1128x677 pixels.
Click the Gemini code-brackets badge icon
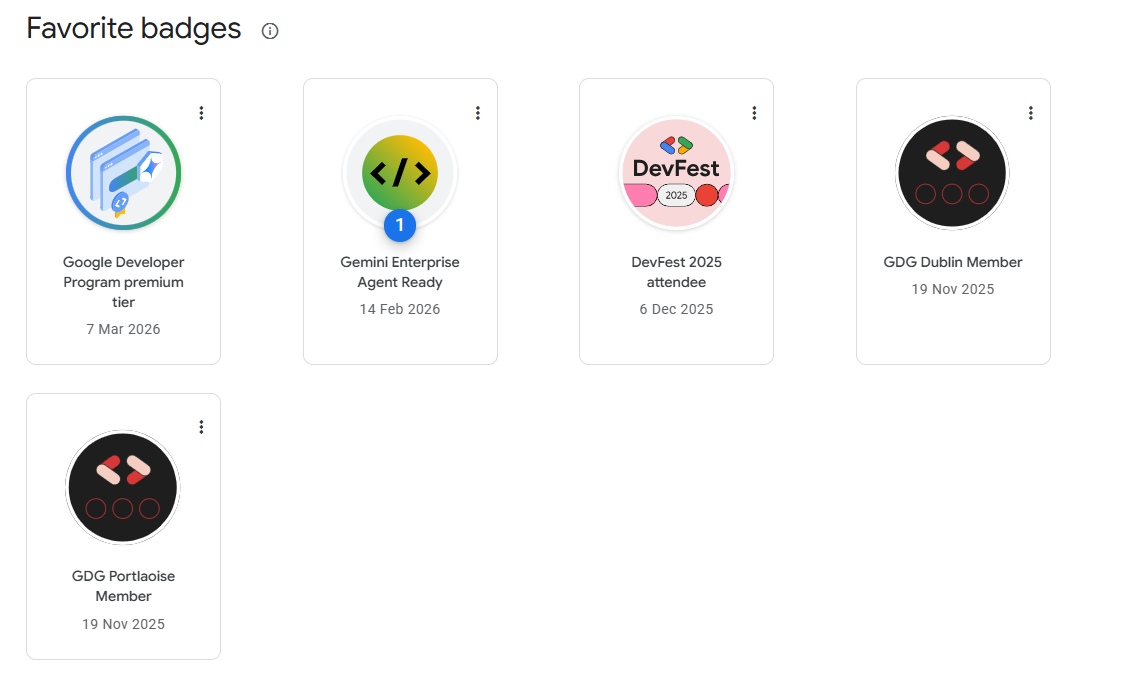tap(400, 173)
